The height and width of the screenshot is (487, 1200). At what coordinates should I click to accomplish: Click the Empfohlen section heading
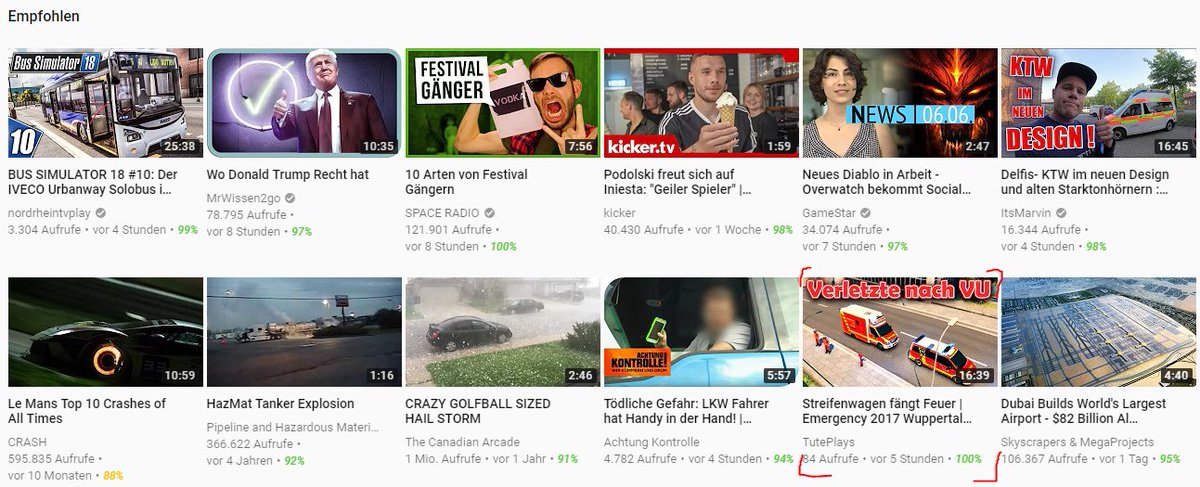click(43, 17)
